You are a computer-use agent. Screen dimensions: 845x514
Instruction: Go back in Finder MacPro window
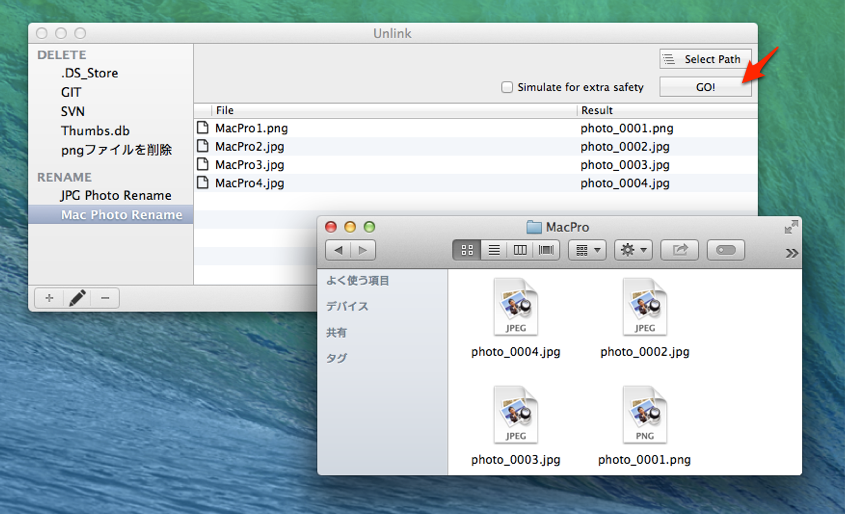[x=338, y=250]
